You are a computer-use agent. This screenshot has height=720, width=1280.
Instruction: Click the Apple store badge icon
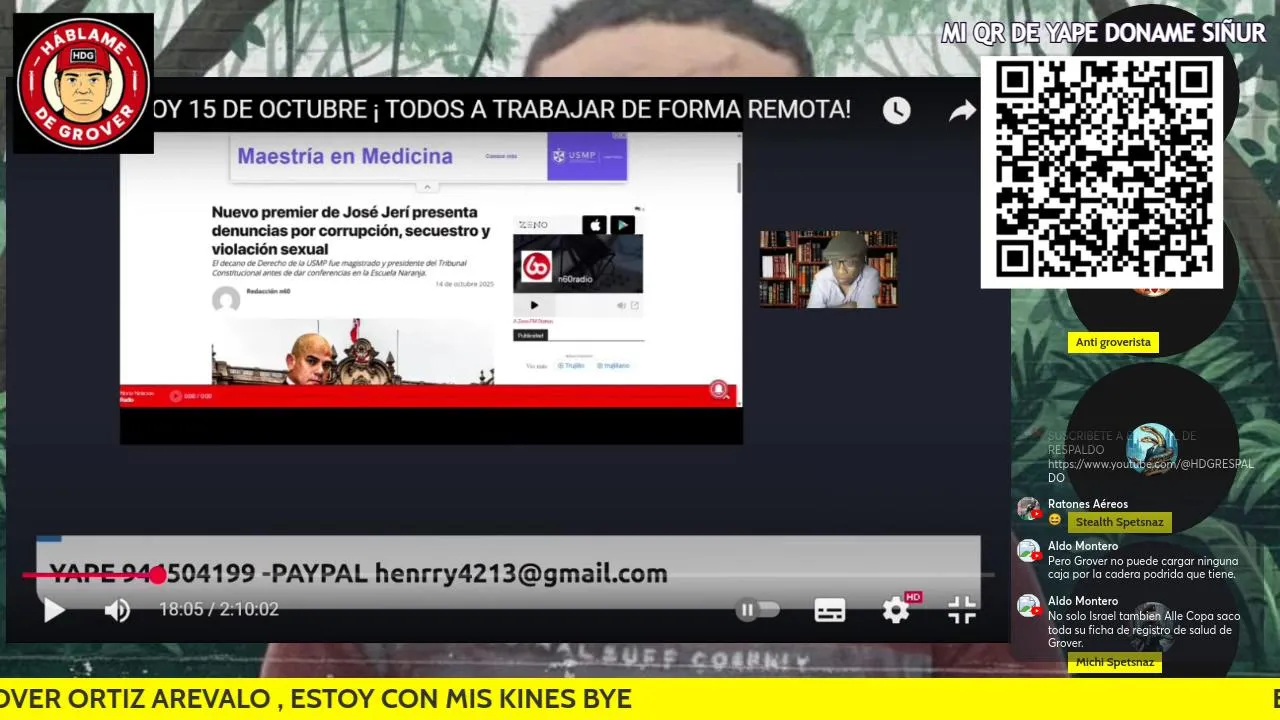pyautogui.click(x=594, y=225)
